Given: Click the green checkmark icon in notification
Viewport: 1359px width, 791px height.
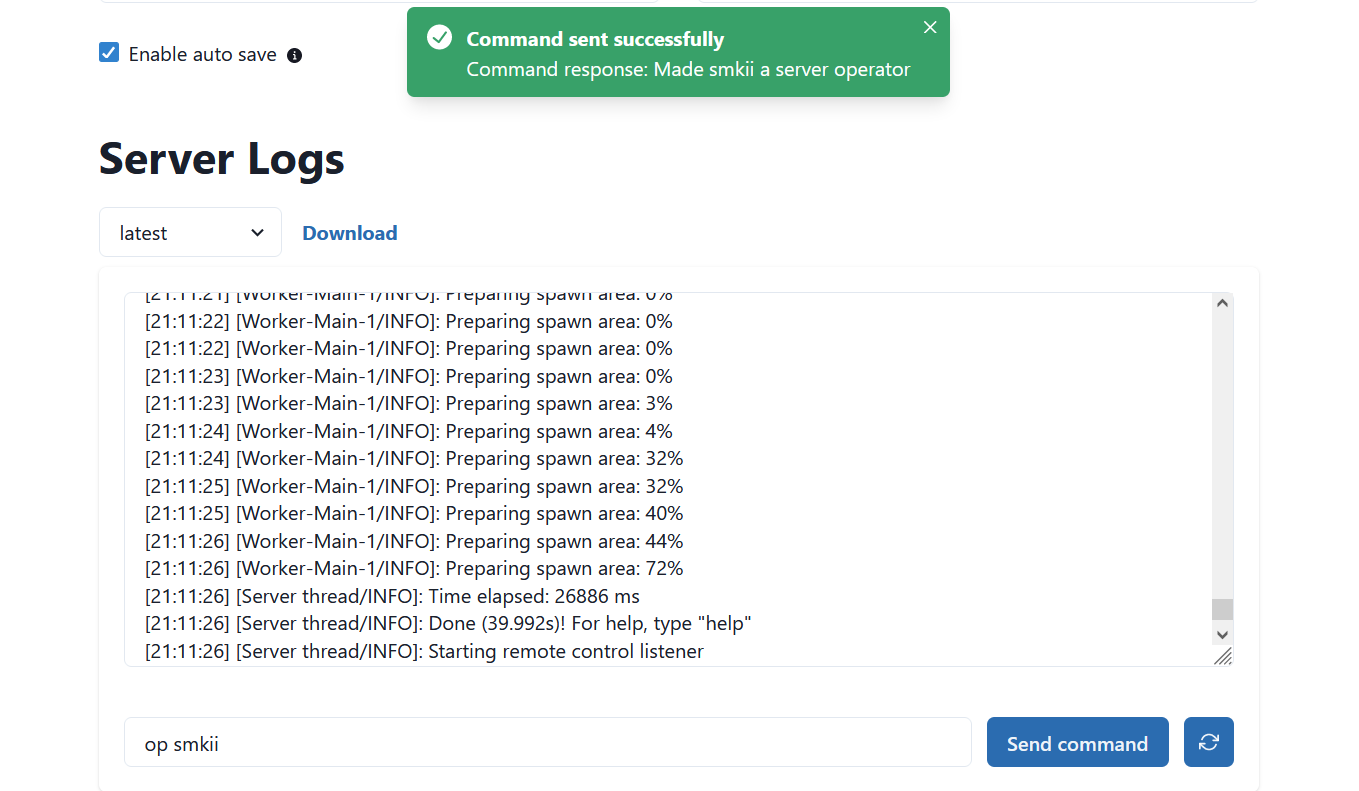Looking at the screenshot, I should (x=439, y=38).
